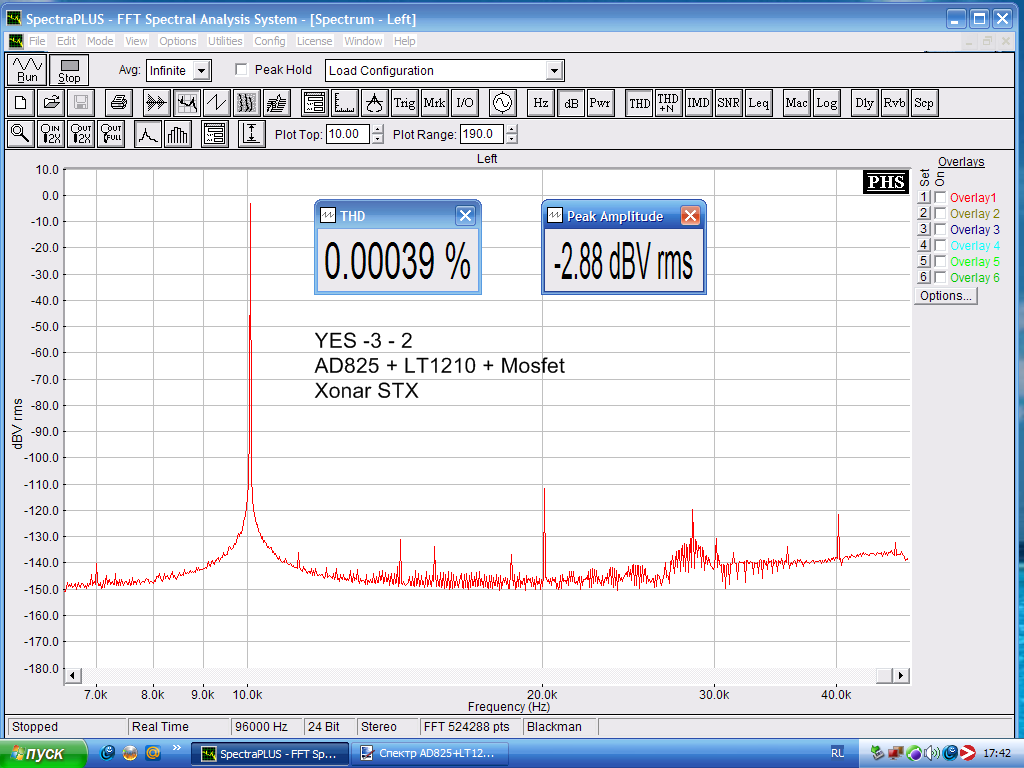Open the Load Configuration dropdown
Screen dimensions: 1024x768
coord(554,71)
